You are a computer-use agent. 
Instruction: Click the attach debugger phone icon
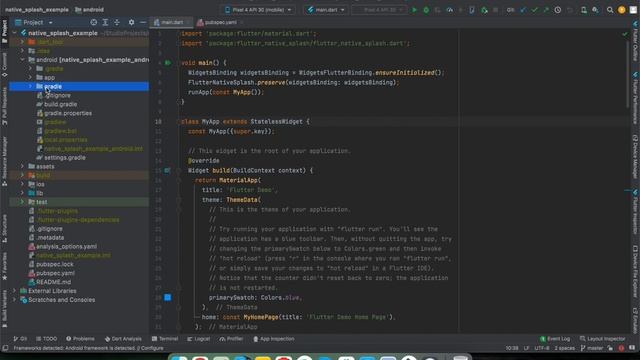472,10
